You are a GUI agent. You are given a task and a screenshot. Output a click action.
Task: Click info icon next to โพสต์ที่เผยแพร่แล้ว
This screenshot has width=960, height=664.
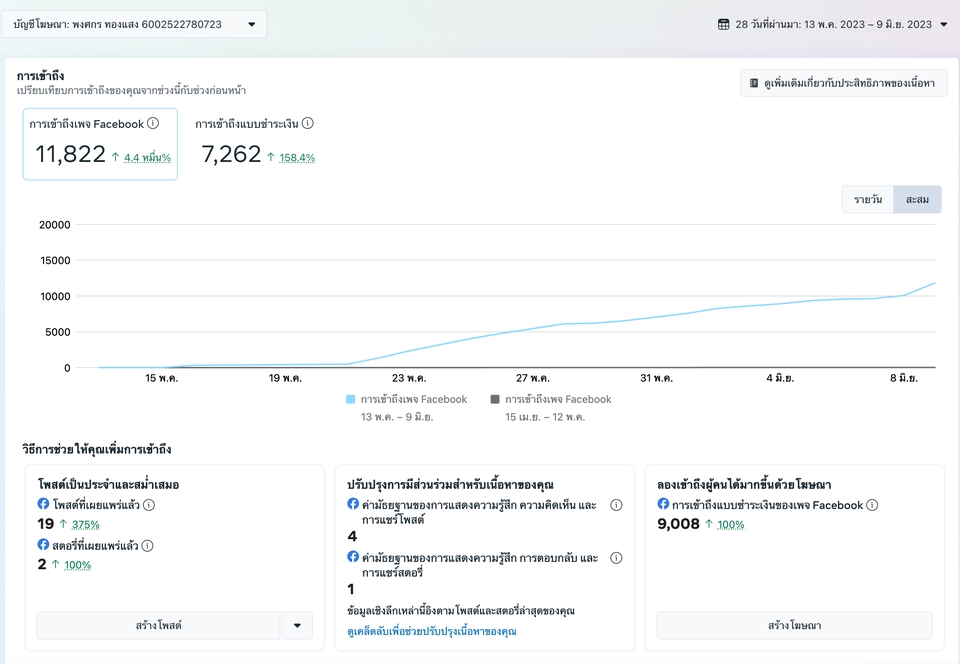[x=149, y=505]
